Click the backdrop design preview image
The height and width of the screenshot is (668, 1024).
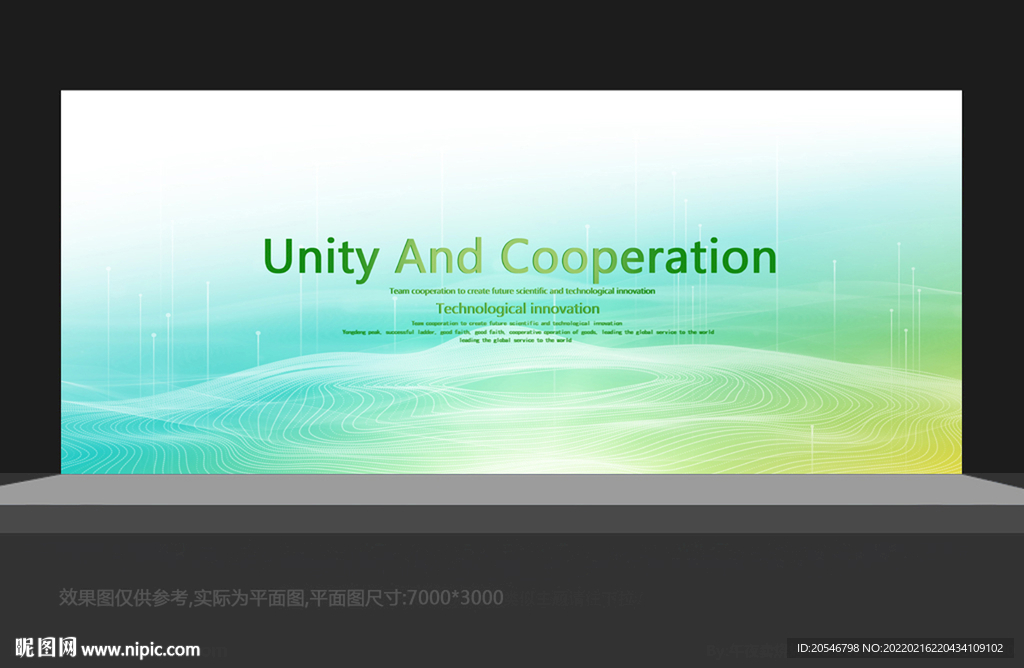(511, 281)
